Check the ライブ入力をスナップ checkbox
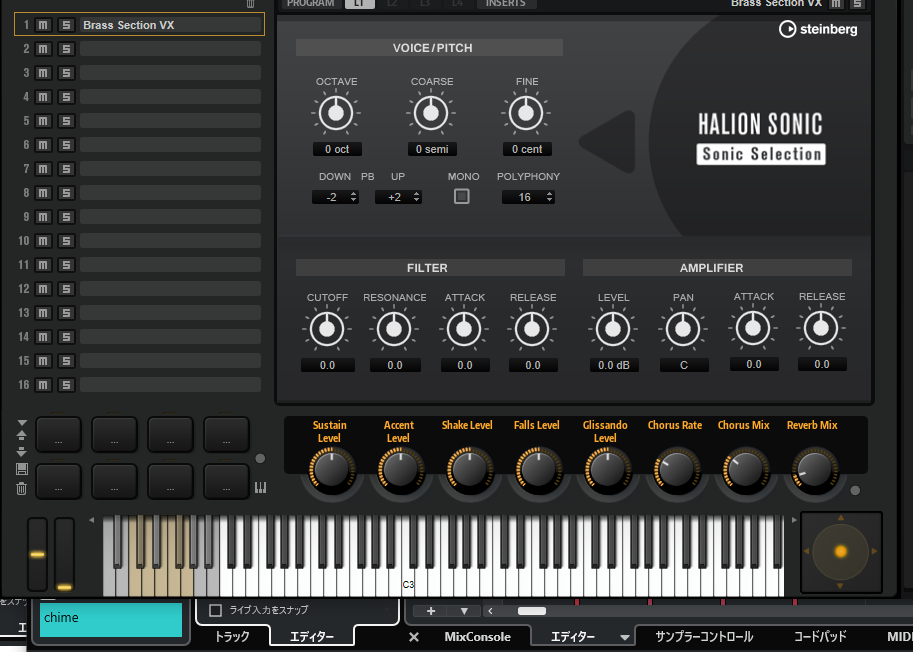The image size is (913, 652). click(215, 610)
